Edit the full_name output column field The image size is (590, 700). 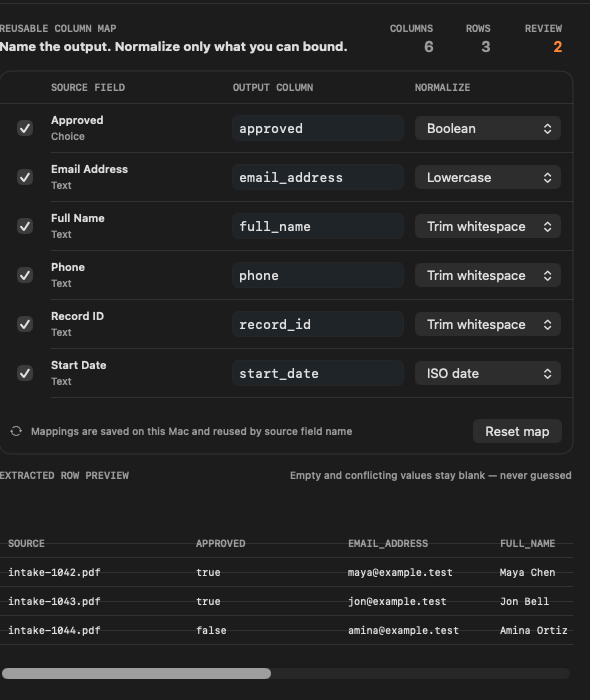318,227
